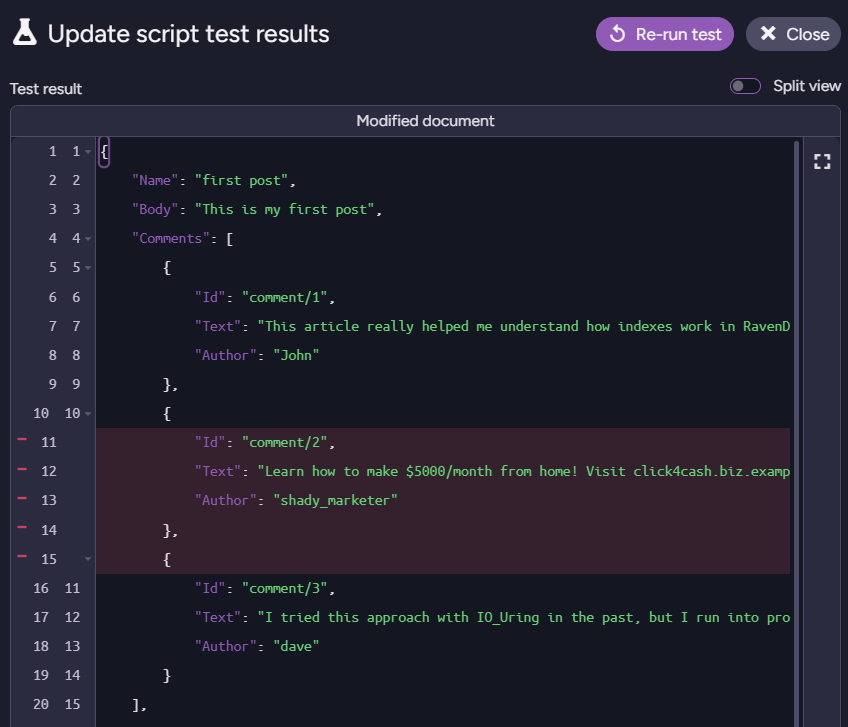
Task: Close the test results panel
Action: 793,34
